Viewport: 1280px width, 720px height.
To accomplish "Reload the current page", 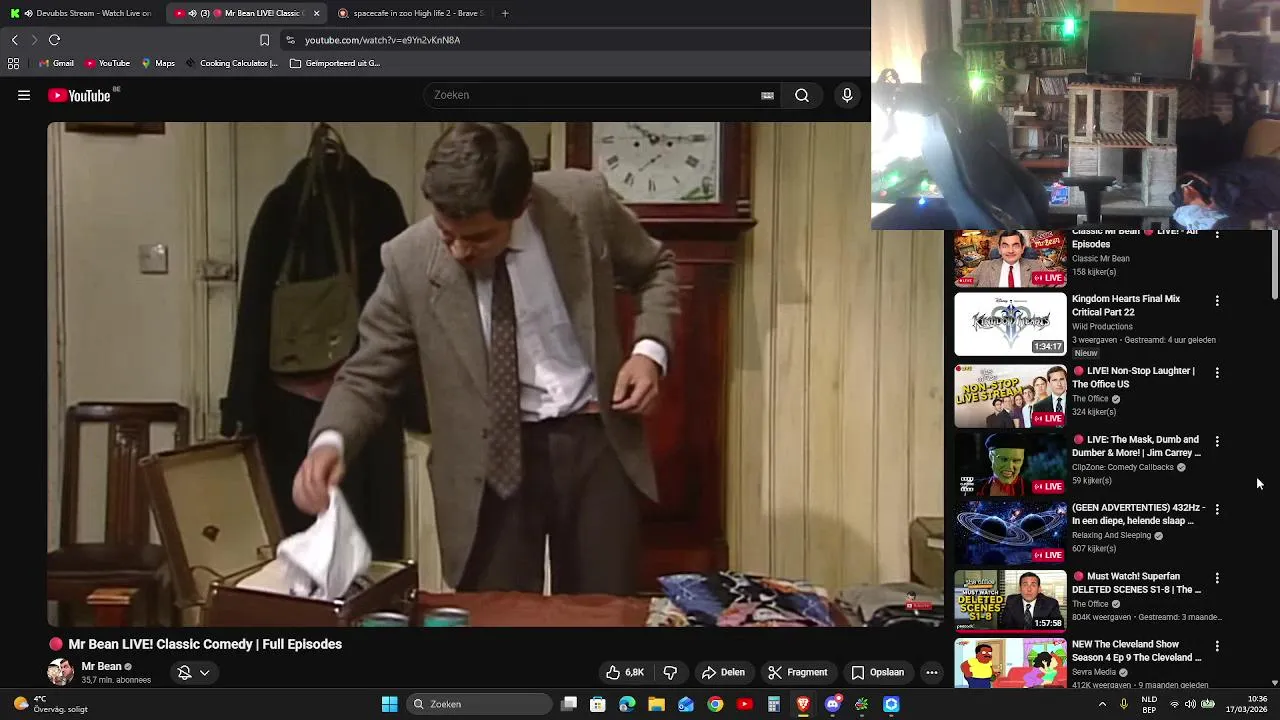I will [55, 40].
